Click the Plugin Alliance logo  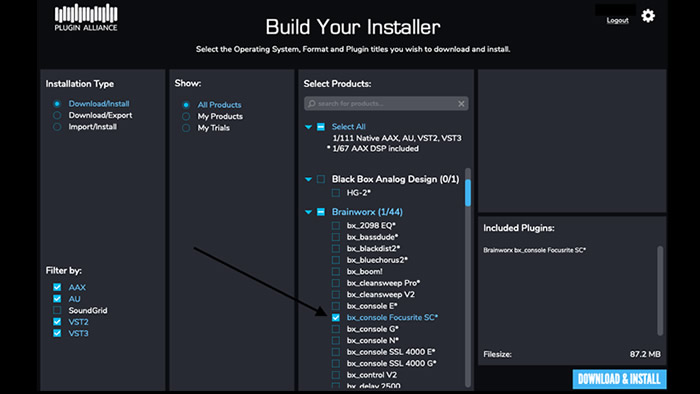click(86, 17)
